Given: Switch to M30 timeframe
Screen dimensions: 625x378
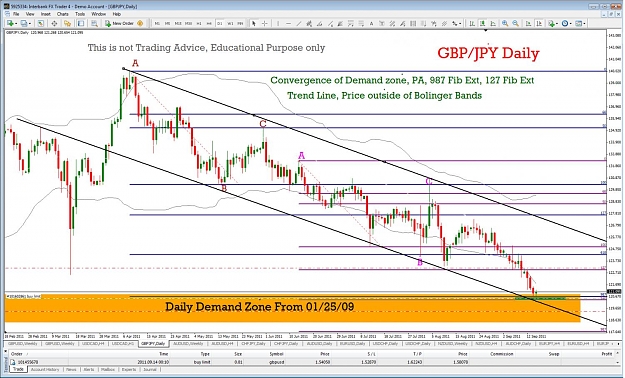Looking at the screenshot, I should [188, 24].
